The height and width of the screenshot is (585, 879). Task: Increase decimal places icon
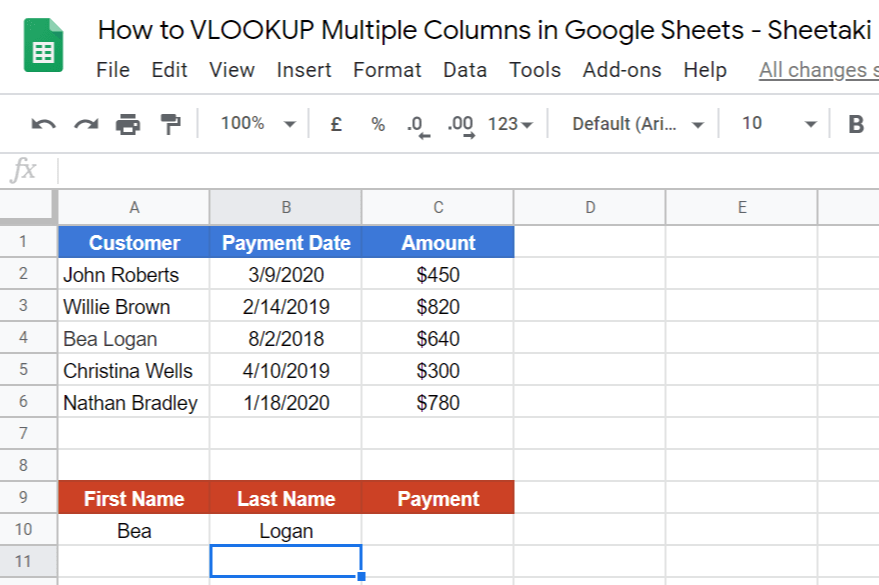coord(459,124)
